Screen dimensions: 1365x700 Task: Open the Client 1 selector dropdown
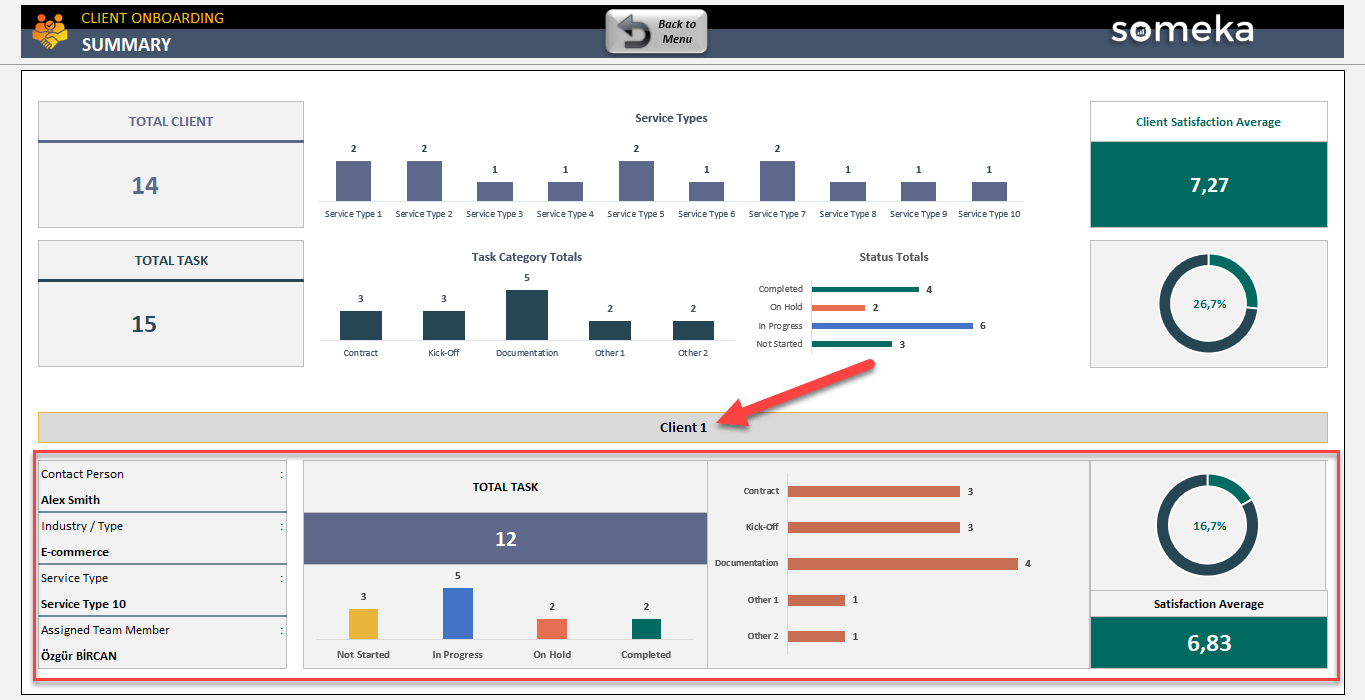[682, 427]
